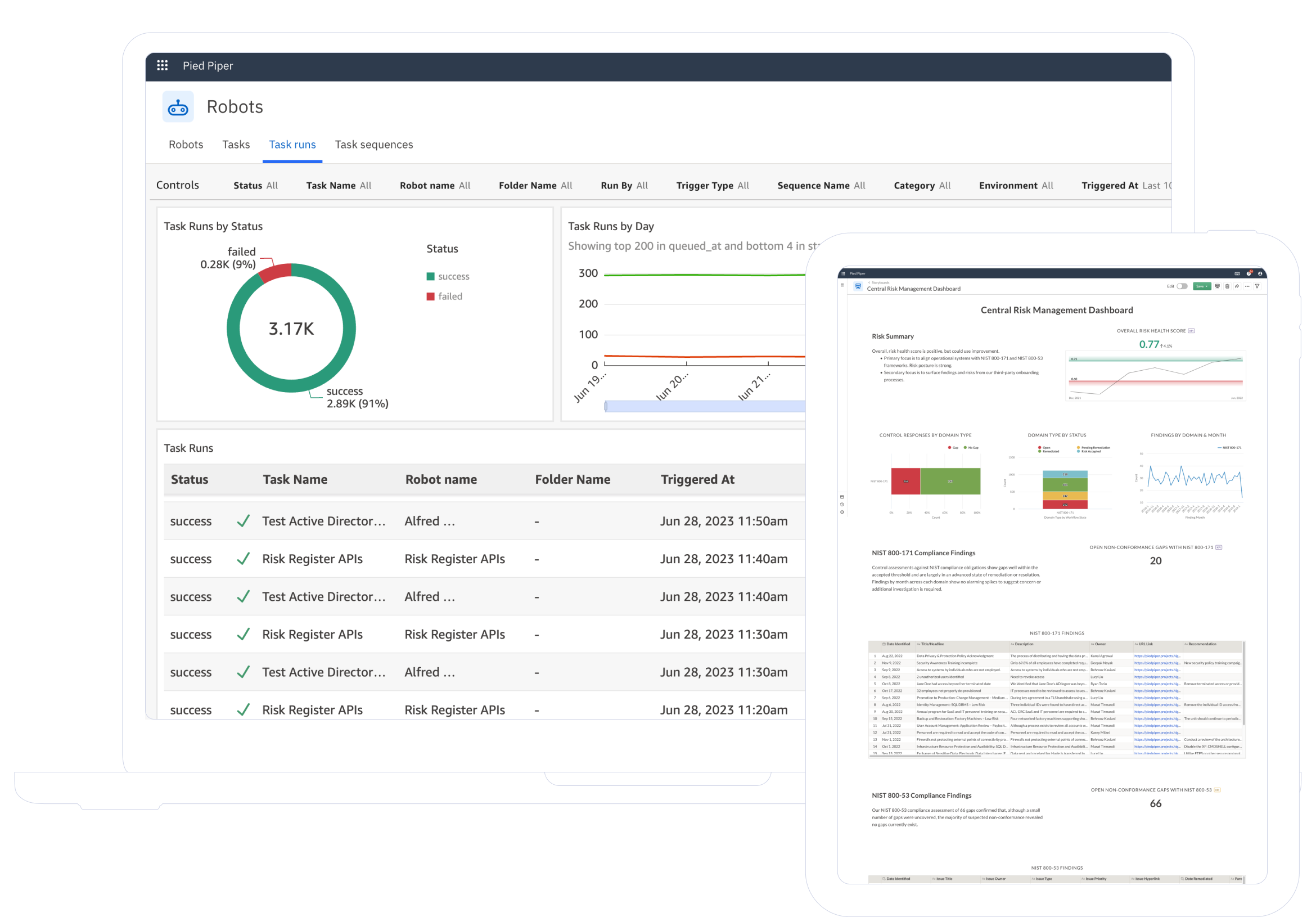1316x917 pixels.
Task: Click the share arrow icon next to the trash icon
Action: 1237,286
